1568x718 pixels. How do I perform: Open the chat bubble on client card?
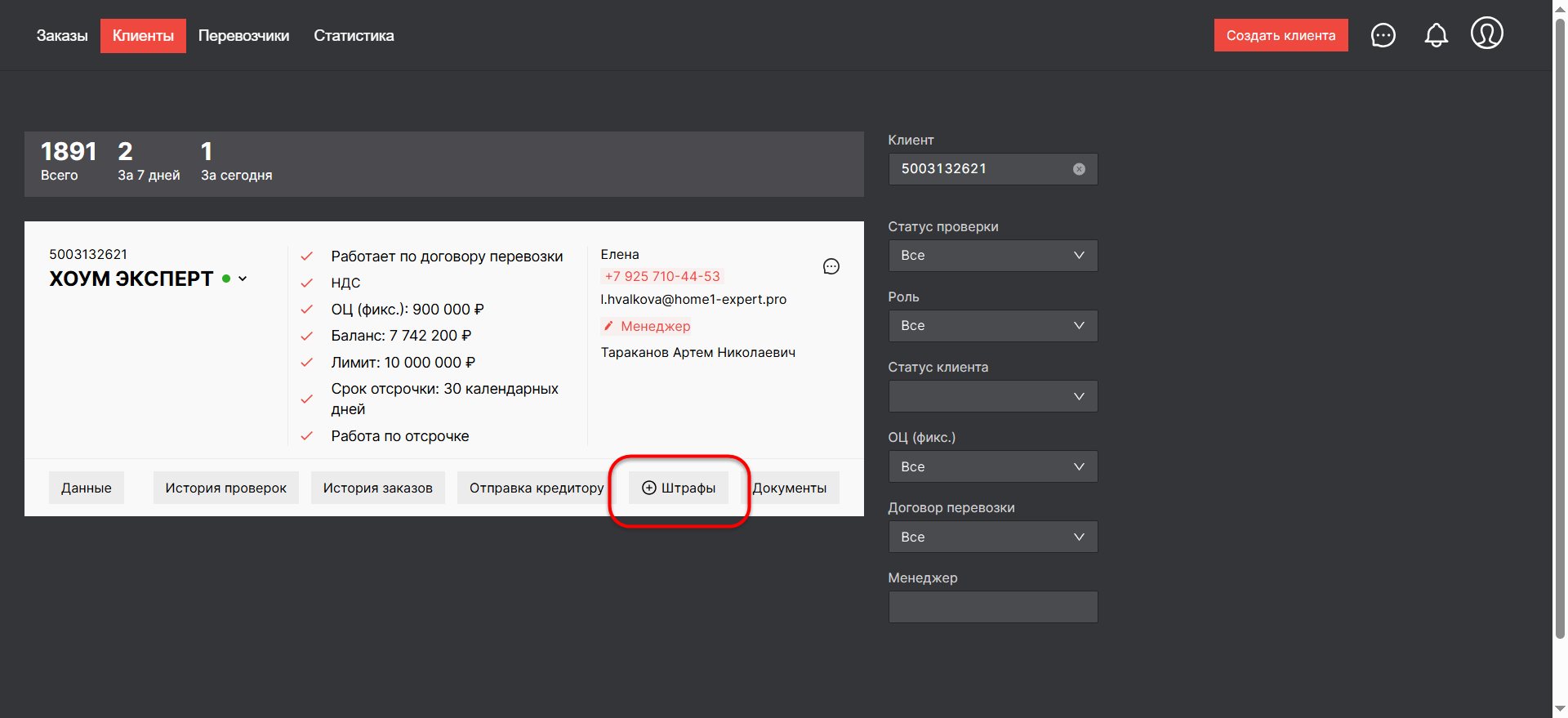tap(831, 266)
